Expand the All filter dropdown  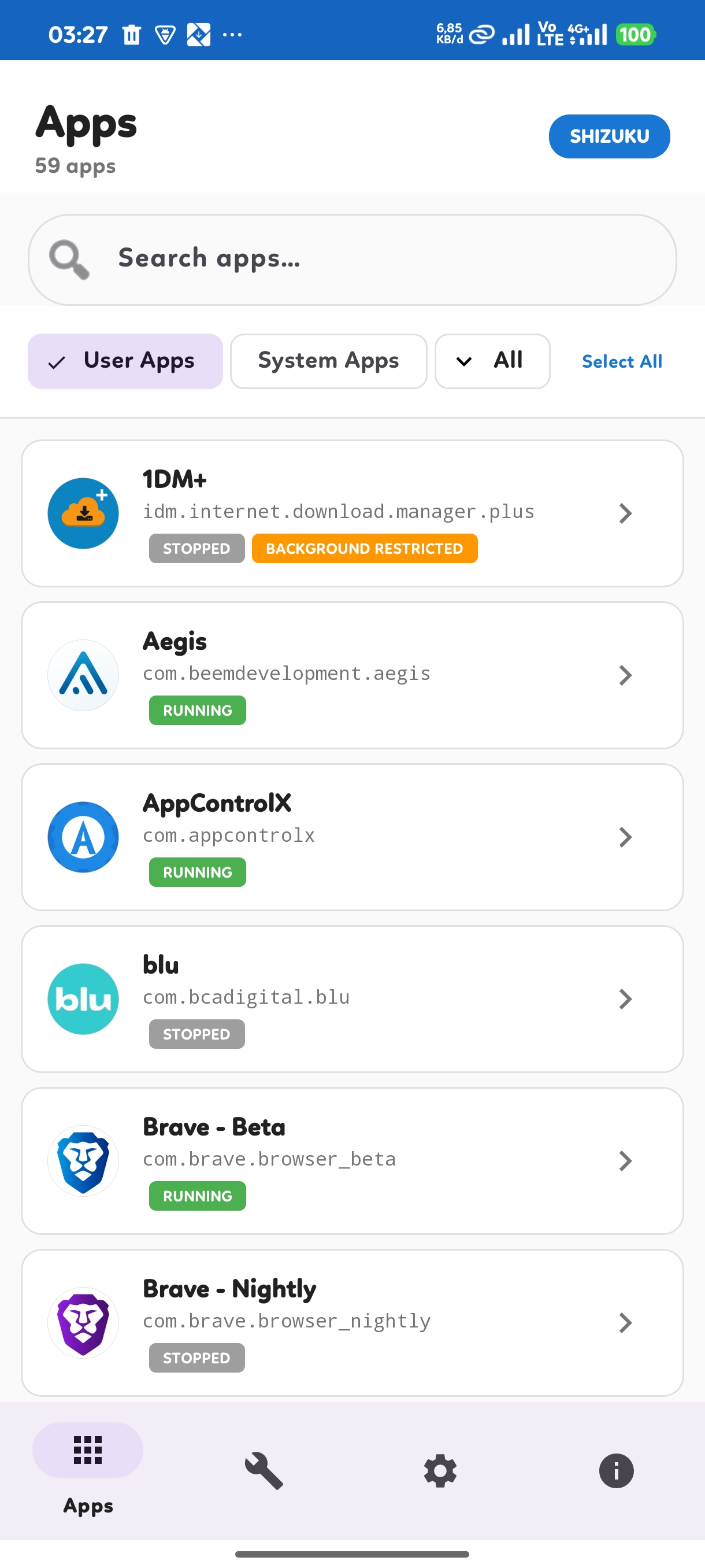pyautogui.click(x=492, y=360)
